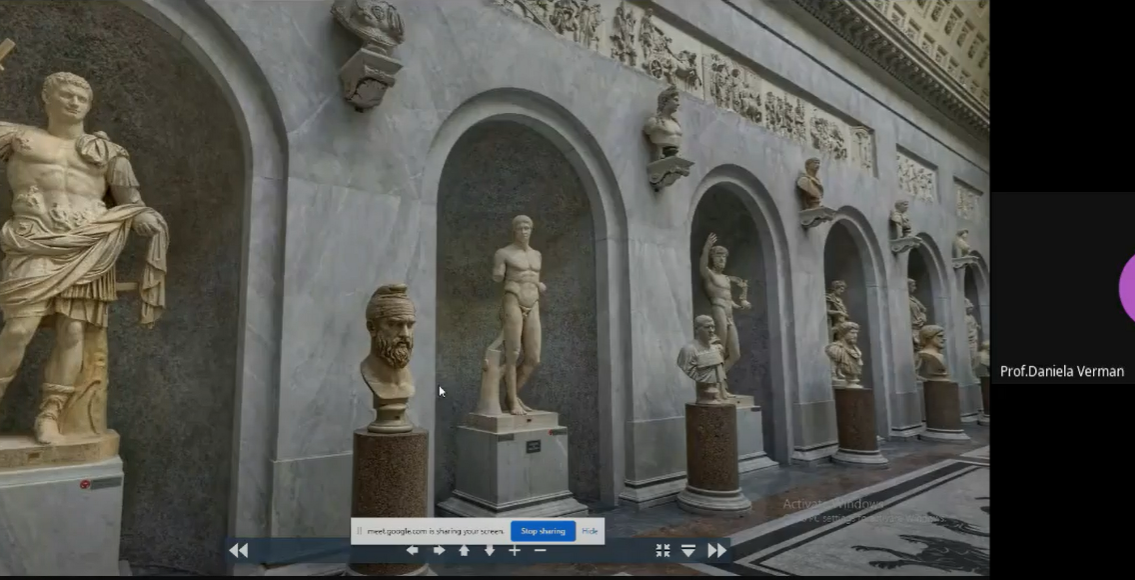This screenshot has height=580, width=1135.
Task: Click the purple participant avatar
Action: [1127, 287]
